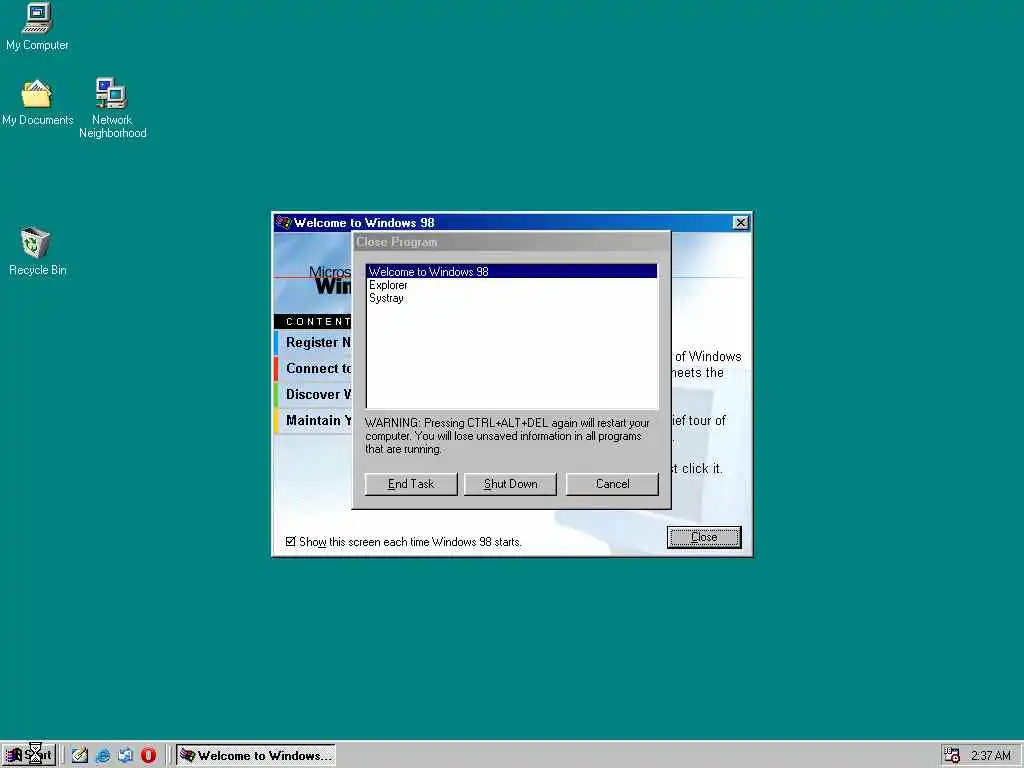The width and height of the screenshot is (1024, 768).
Task: Launch Internet Explorer from quick launch
Action: click(103, 756)
